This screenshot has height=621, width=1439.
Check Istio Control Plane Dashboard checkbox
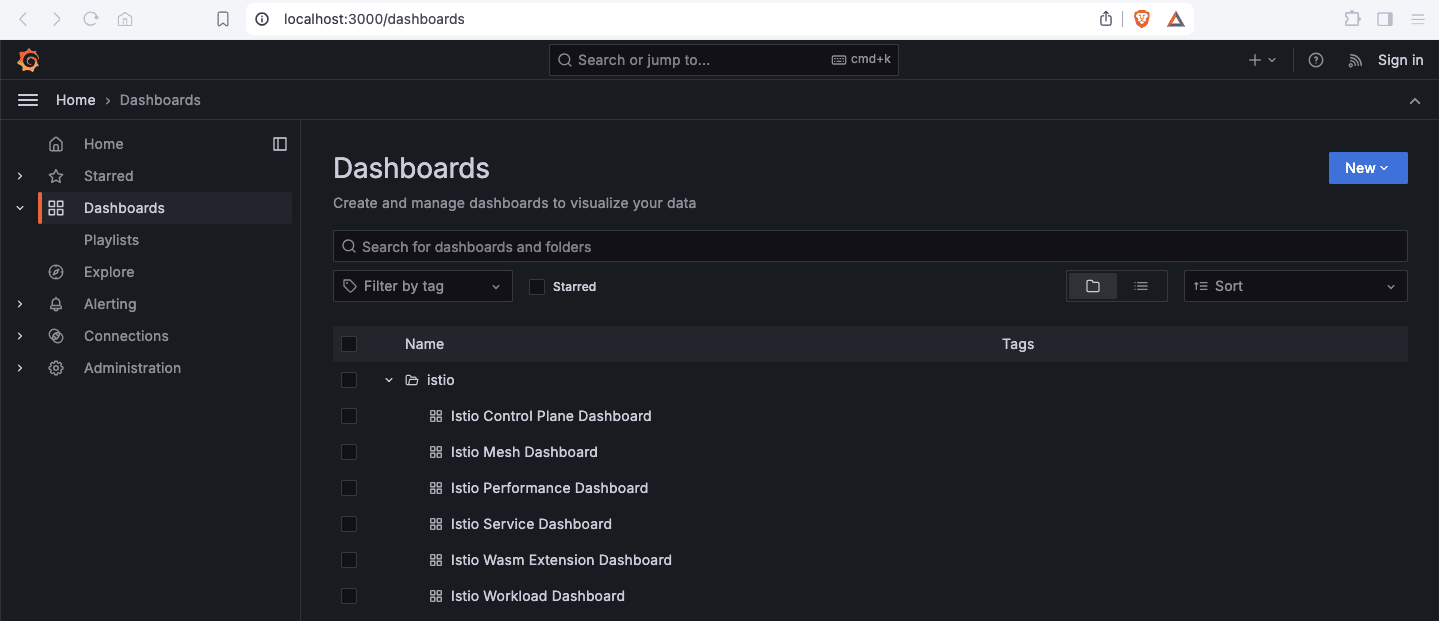coord(349,416)
